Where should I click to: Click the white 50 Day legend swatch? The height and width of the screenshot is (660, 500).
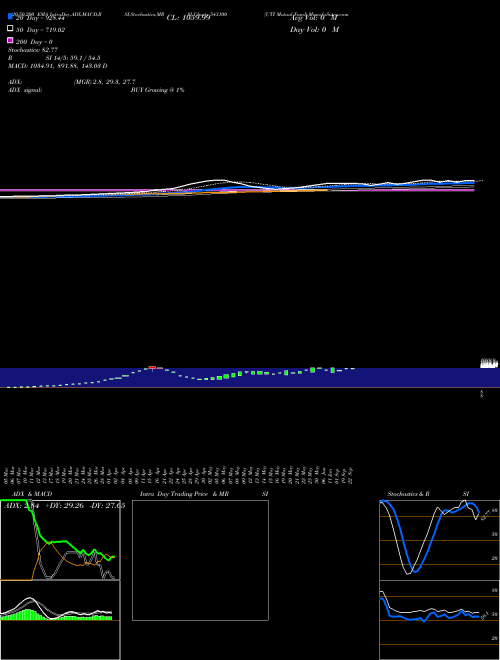[x=10, y=28]
